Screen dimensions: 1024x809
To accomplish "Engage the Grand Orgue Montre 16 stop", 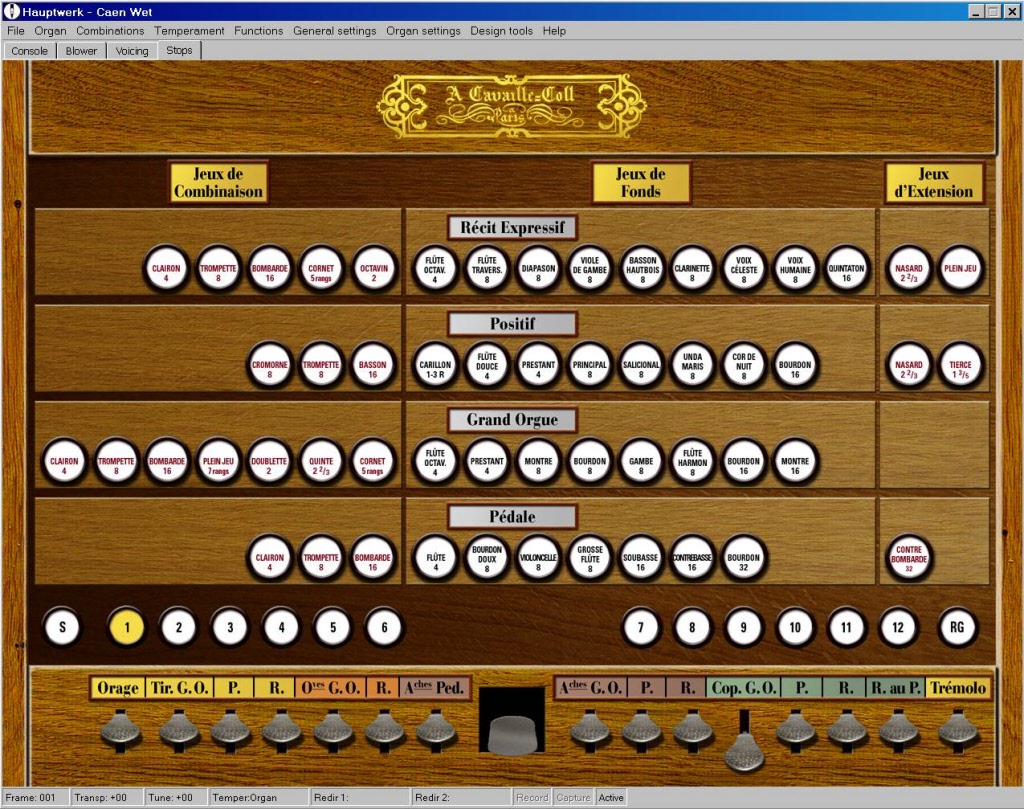I will coord(795,462).
